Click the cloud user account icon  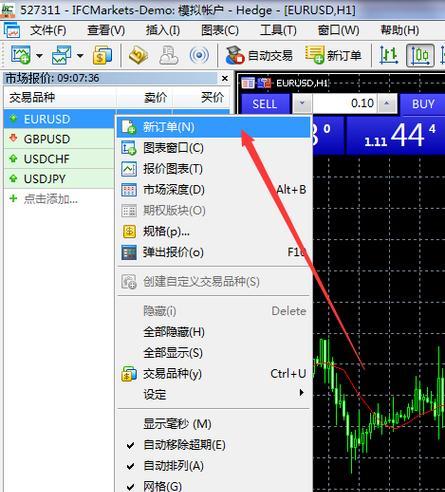point(169,55)
